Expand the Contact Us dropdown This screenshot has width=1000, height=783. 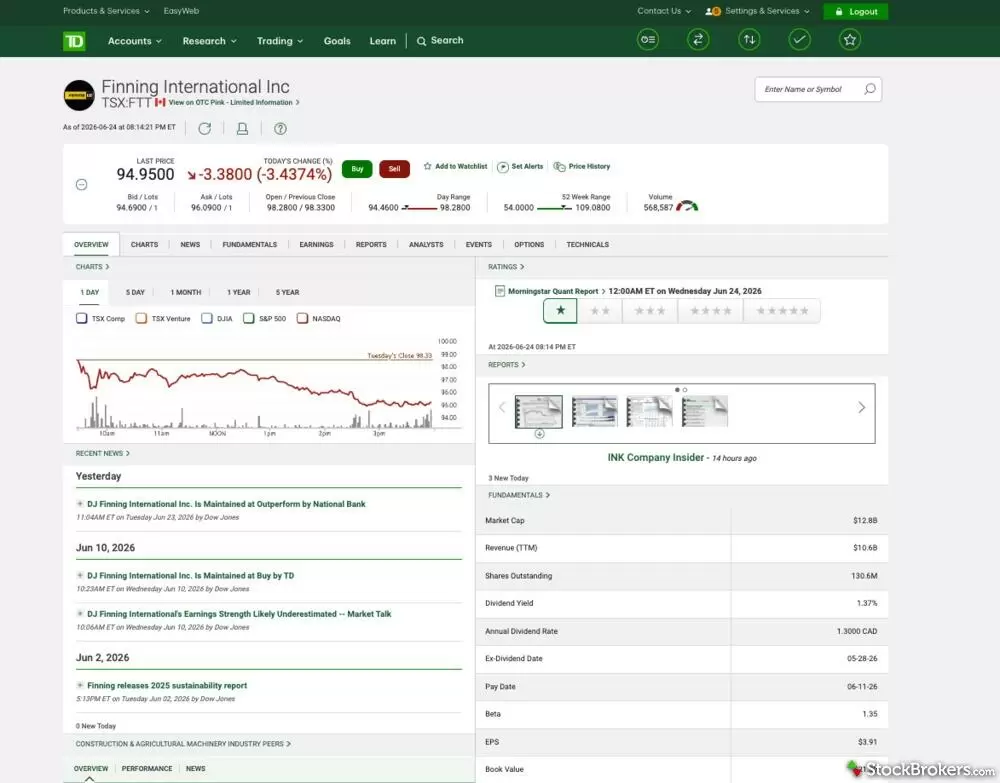tap(664, 11)
